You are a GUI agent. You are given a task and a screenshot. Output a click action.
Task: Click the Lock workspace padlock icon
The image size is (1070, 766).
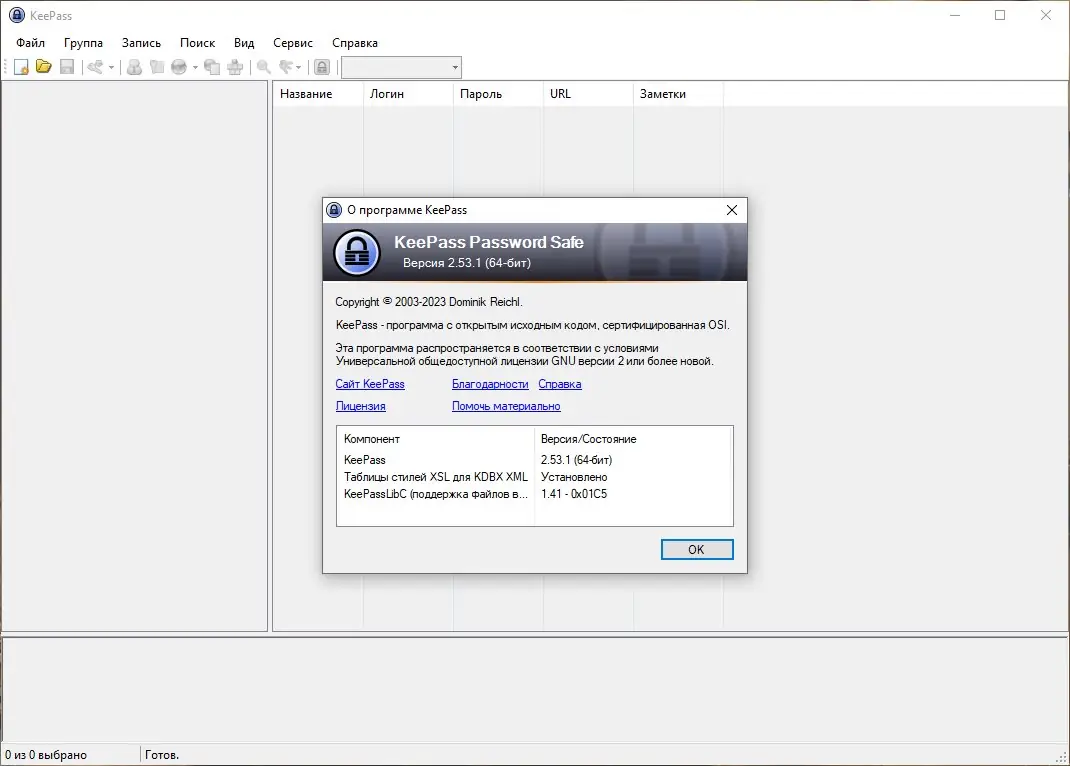(x=322, y=67)
